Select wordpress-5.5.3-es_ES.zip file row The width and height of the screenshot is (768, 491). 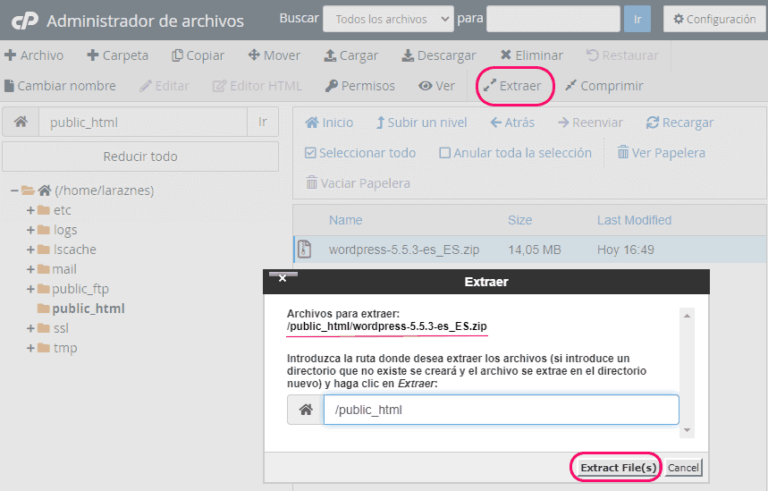[x=530, y=249]
